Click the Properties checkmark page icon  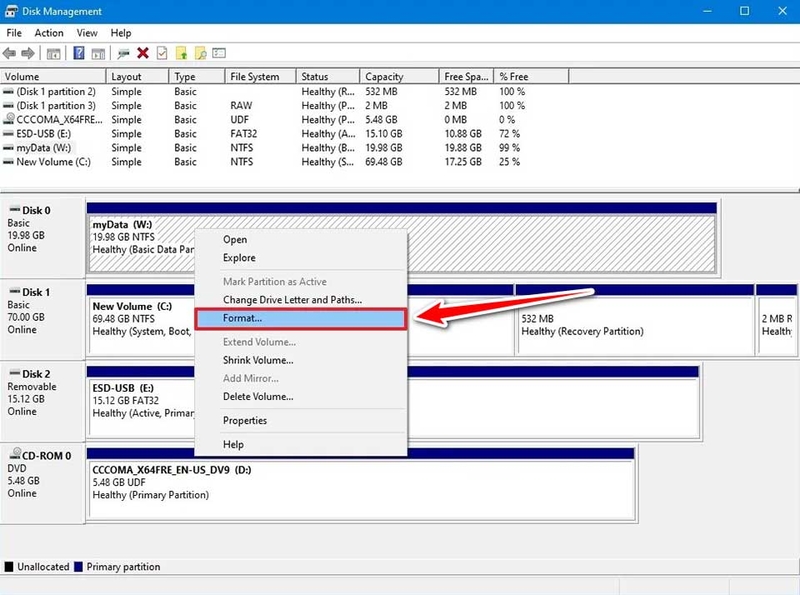[x=162, y=53]
